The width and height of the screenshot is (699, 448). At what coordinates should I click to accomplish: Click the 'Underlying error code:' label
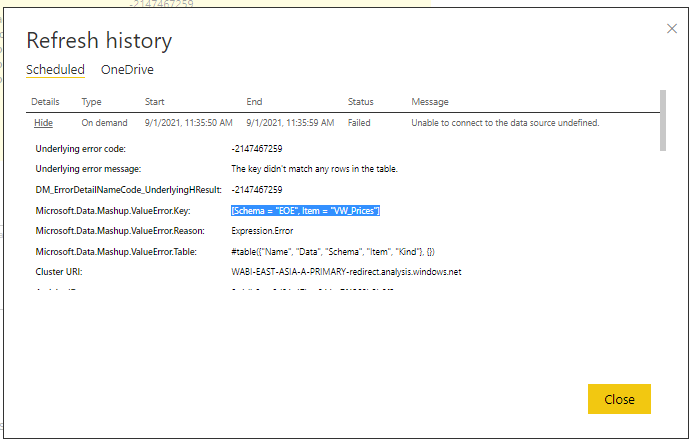pyautogui.click(x=81, y=149)
